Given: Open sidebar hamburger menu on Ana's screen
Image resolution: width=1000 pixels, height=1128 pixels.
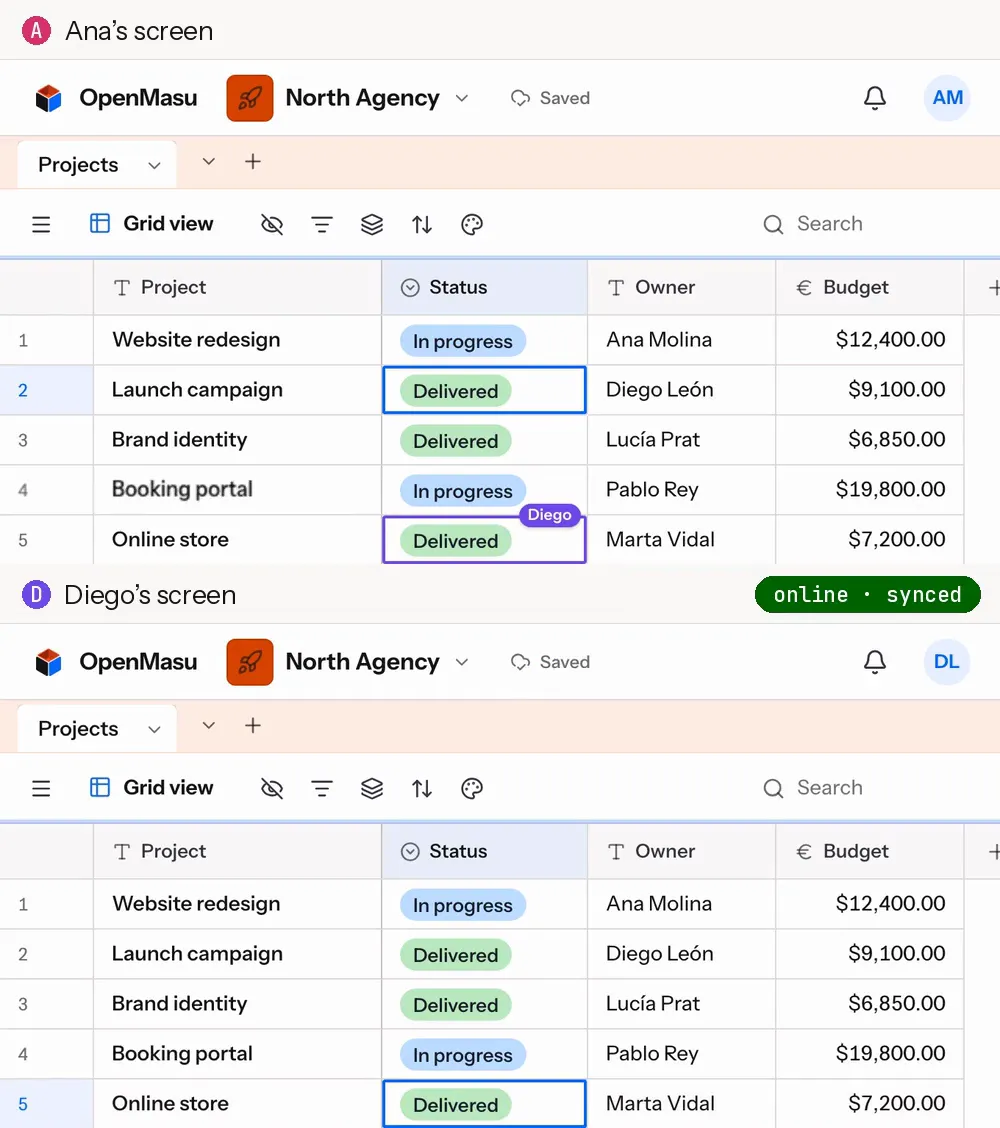Looking at the screenshot, I should 41,224.
